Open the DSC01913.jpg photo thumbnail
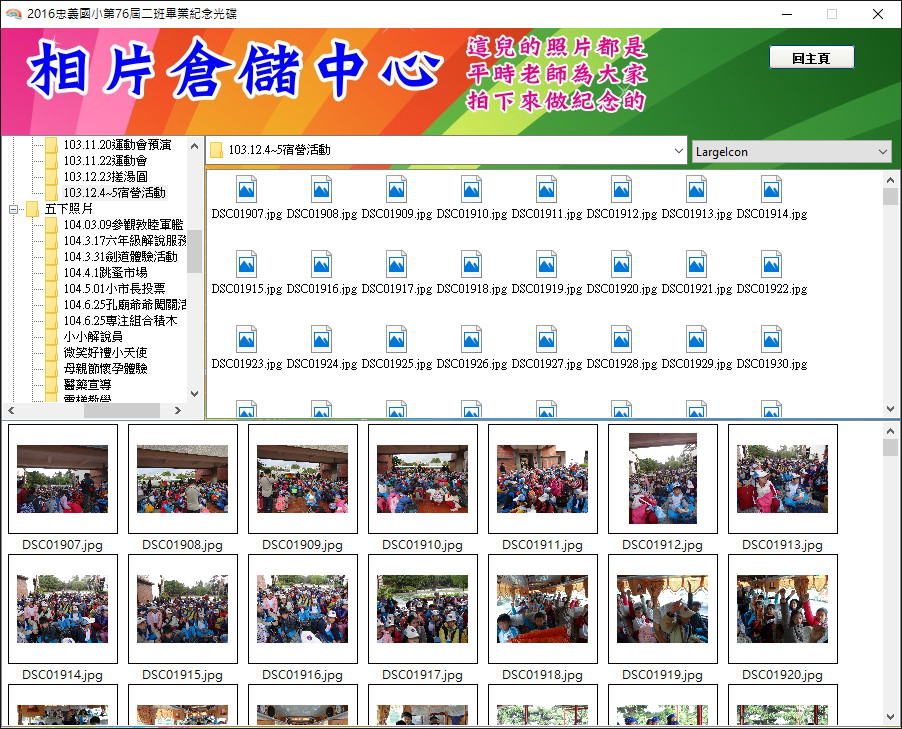902x729 pixels. pos(782,479)
